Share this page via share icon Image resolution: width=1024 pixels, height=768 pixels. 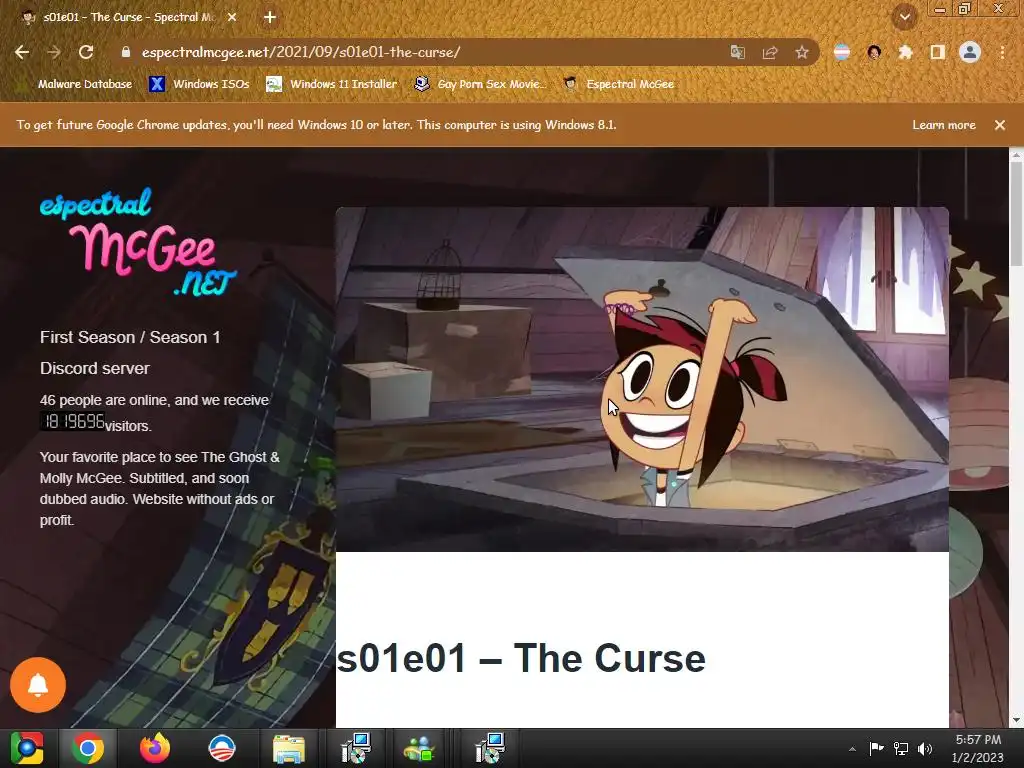click(x=770, y=52)
